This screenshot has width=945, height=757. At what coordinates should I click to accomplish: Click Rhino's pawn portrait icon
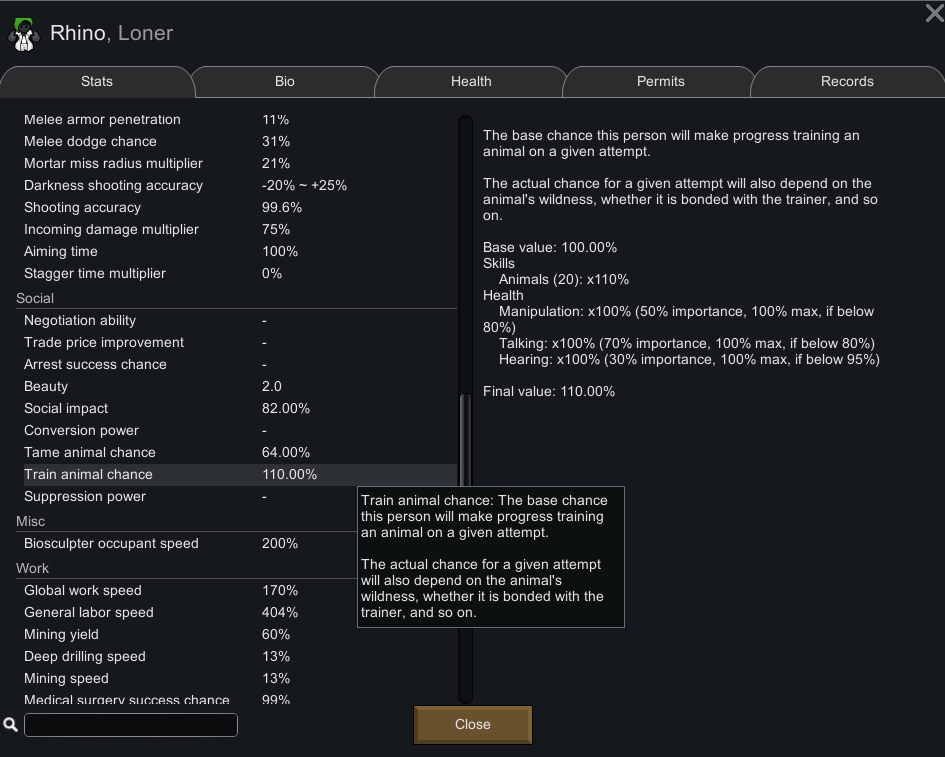22,34
